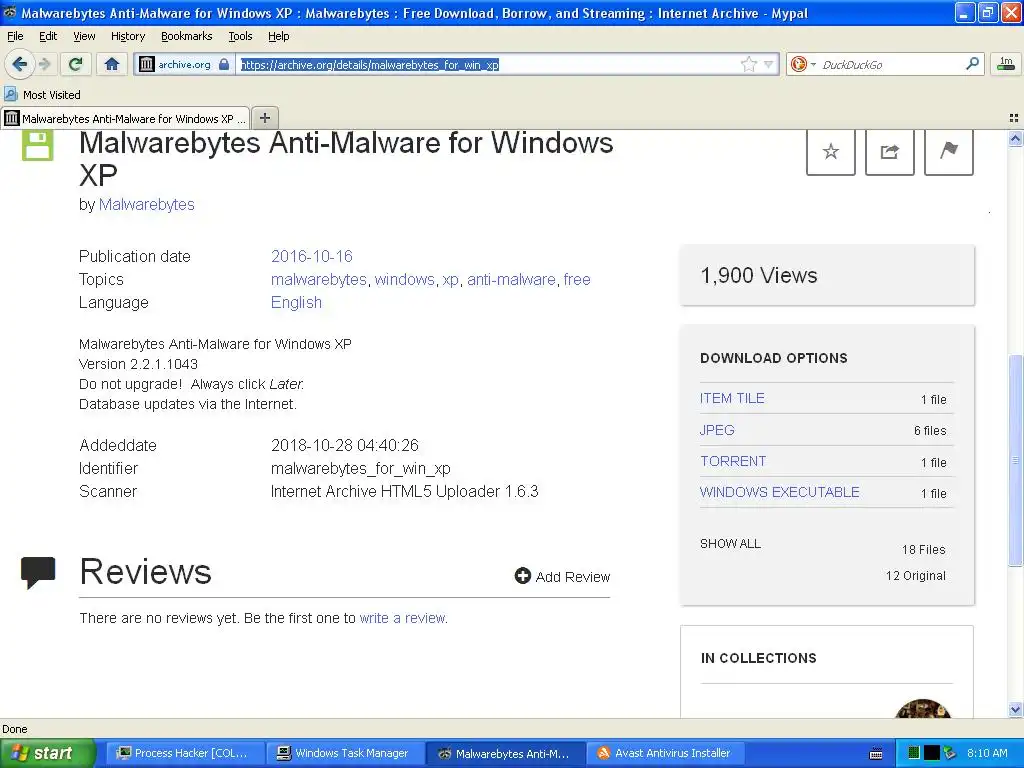Screen dimensions: 1024x768
Task: Open the Help menu
Action: (x=278, y=37)
